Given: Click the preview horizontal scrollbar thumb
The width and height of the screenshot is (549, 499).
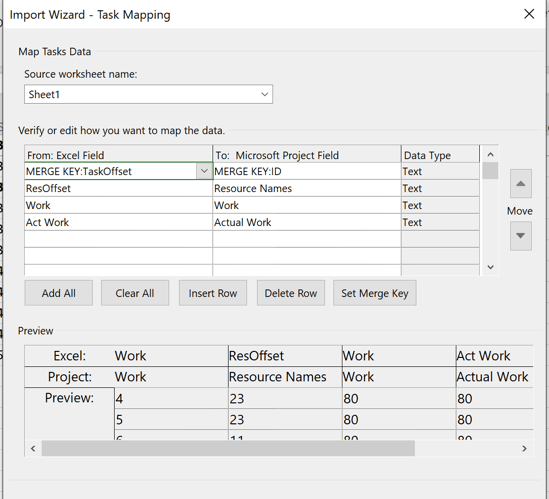Looking at the screenshot, I should (x=228, y=449).
